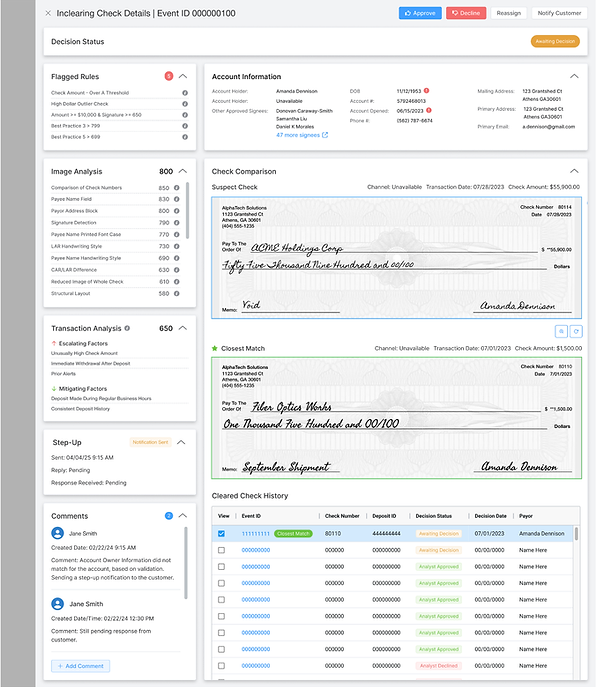Check the eighth Cleared Check History row

point(221,650)
